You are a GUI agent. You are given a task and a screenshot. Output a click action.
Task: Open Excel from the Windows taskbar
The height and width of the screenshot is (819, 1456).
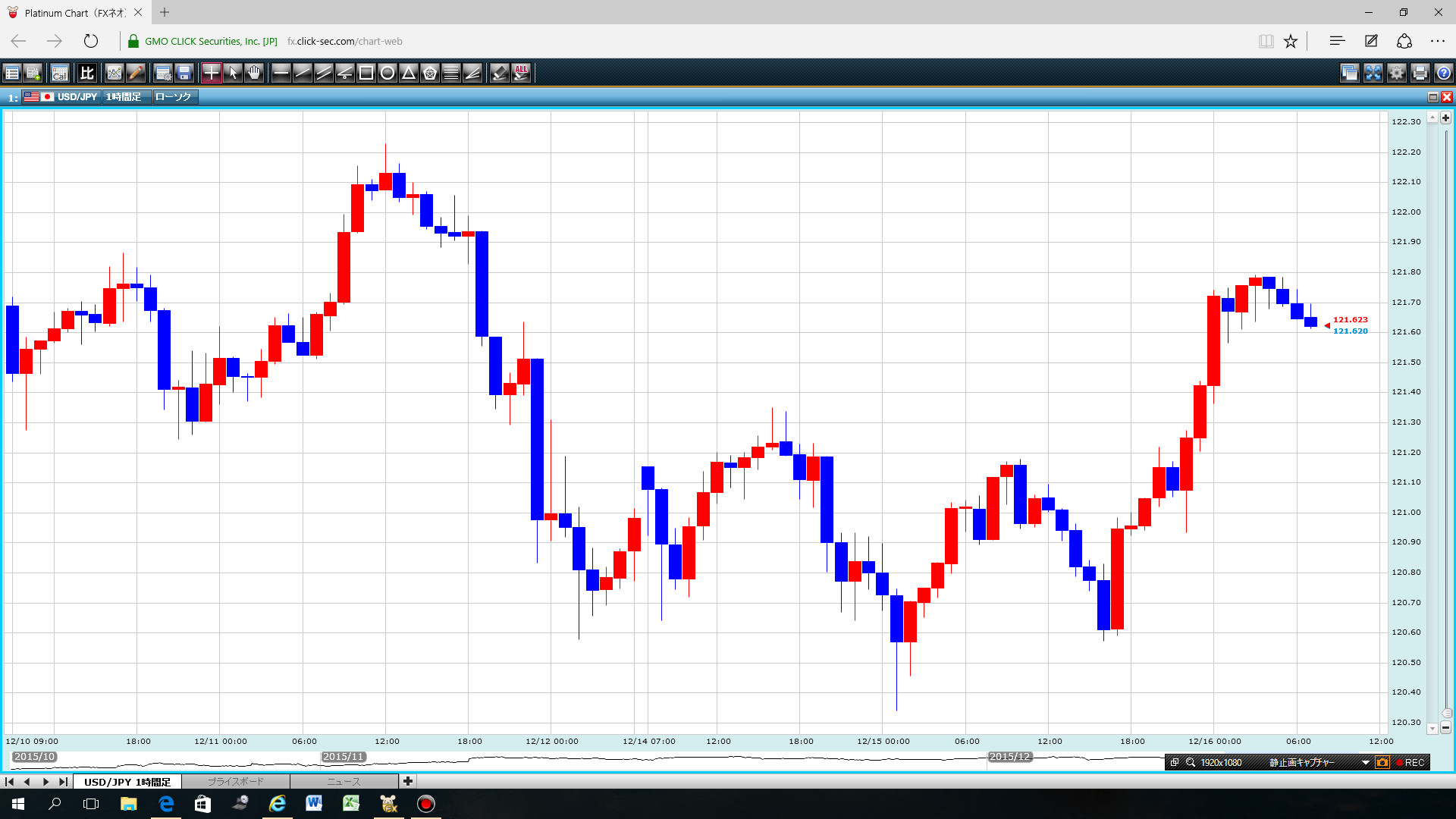click(x=351, y=804)
